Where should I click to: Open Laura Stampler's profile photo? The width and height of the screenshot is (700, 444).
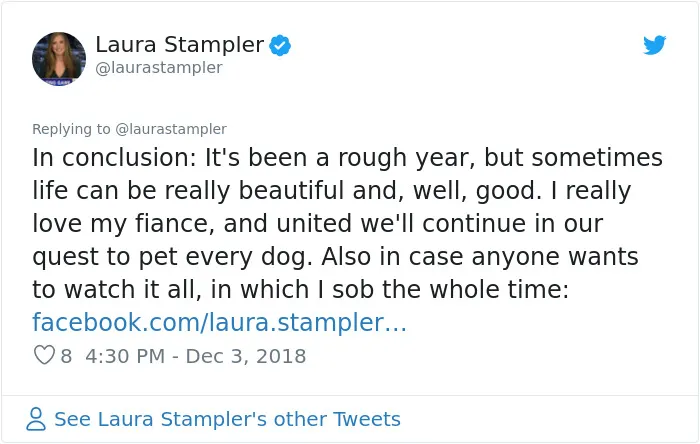point(58,58)
